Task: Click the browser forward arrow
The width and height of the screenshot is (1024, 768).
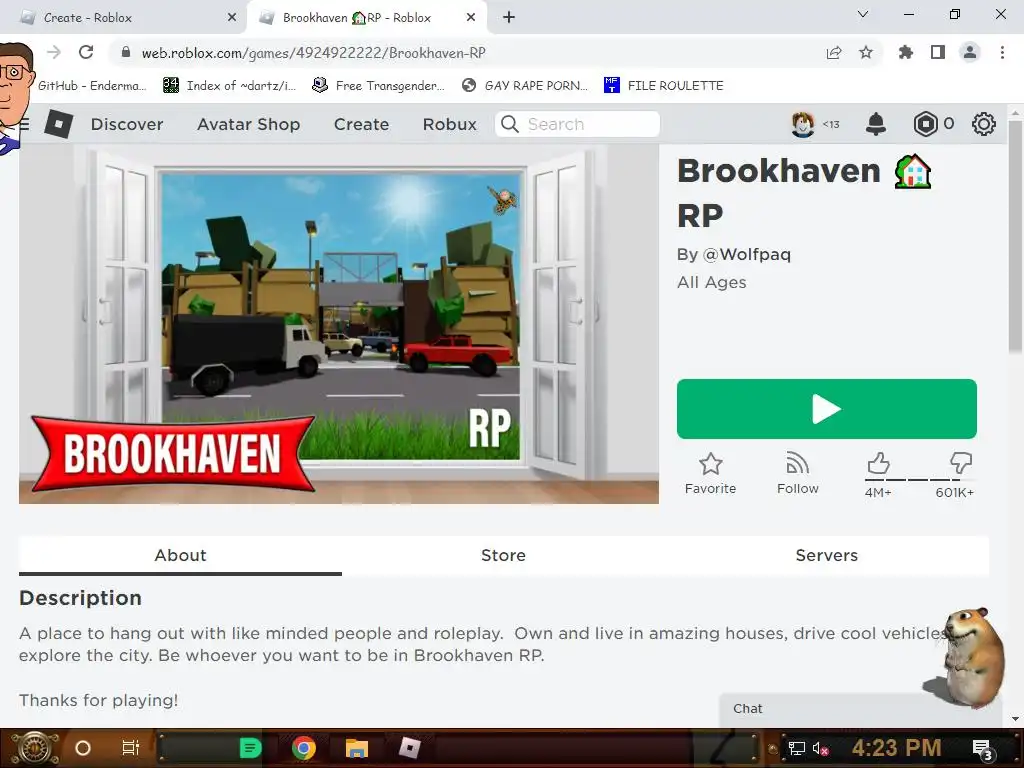Action: [54, 52]
